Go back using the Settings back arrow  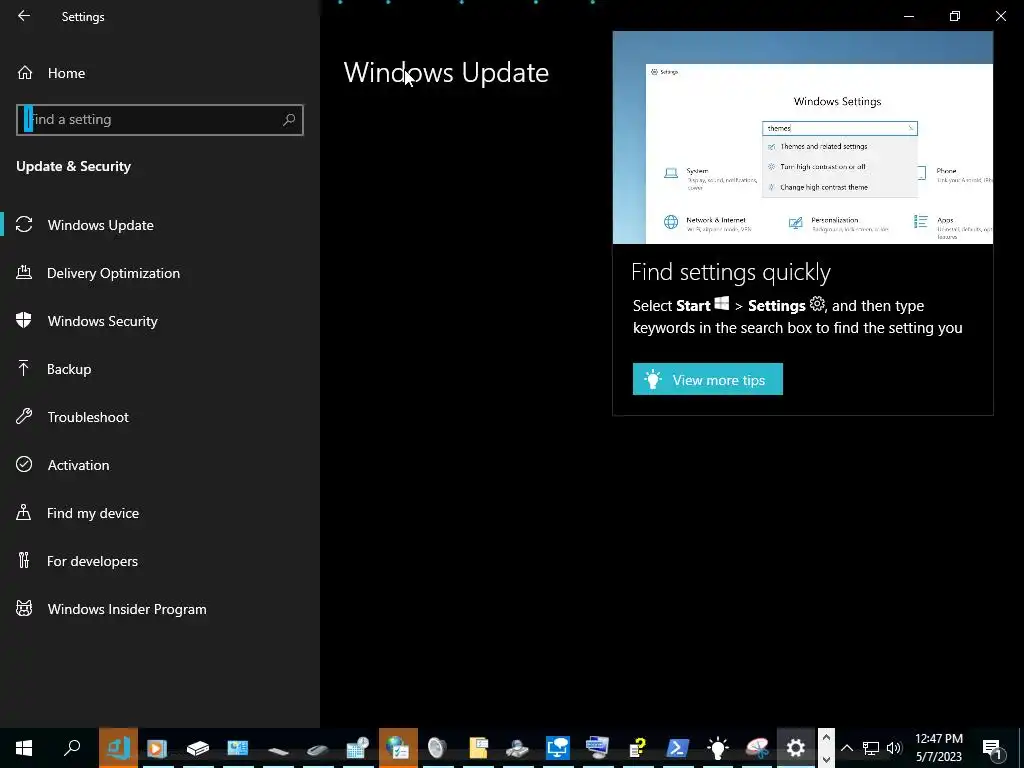[x=24, y=16]
